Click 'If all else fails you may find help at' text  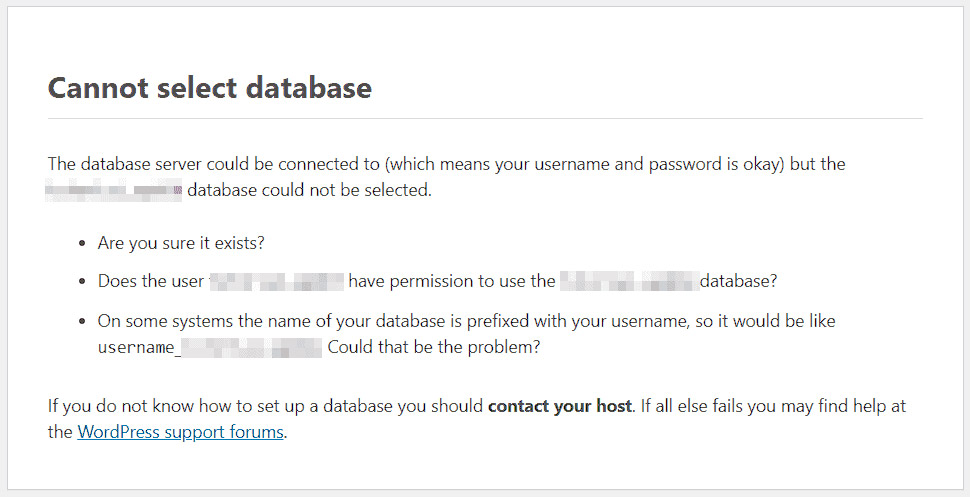point(772,407)
